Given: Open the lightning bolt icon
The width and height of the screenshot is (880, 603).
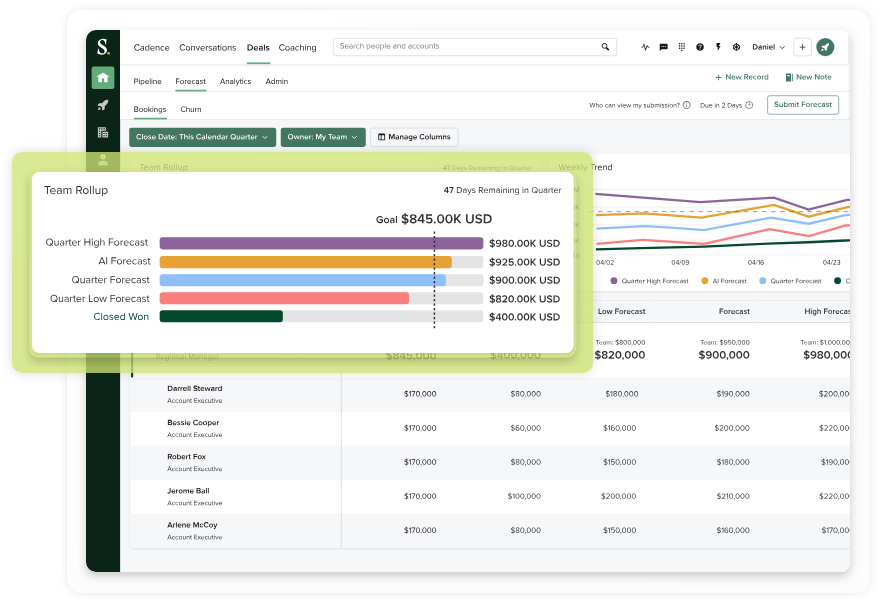Looking at the screenshot, I should pos(718,47).
